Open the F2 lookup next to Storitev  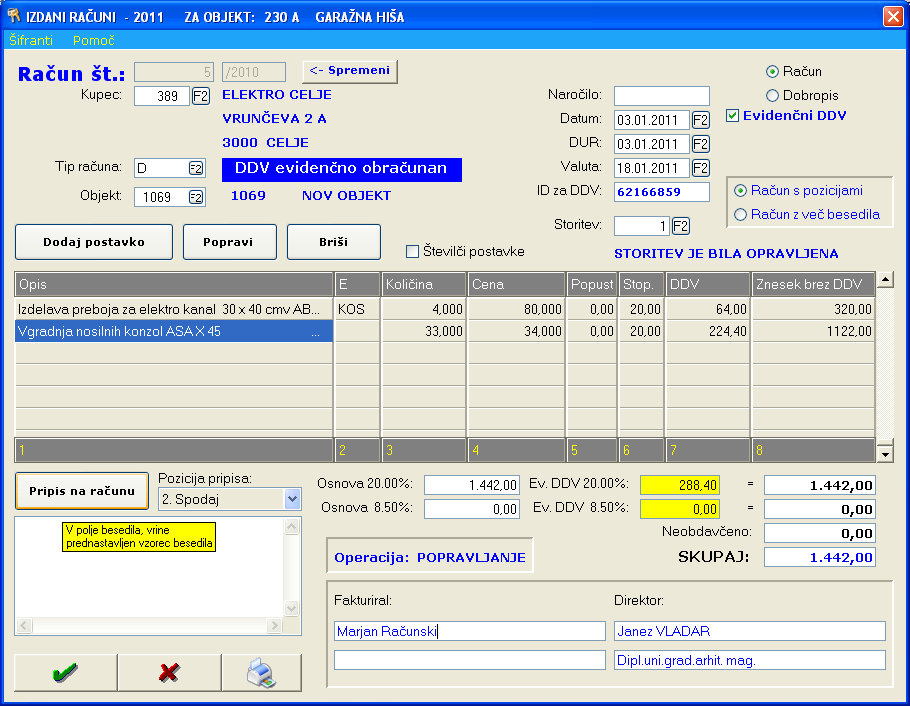tap(681, 226)
